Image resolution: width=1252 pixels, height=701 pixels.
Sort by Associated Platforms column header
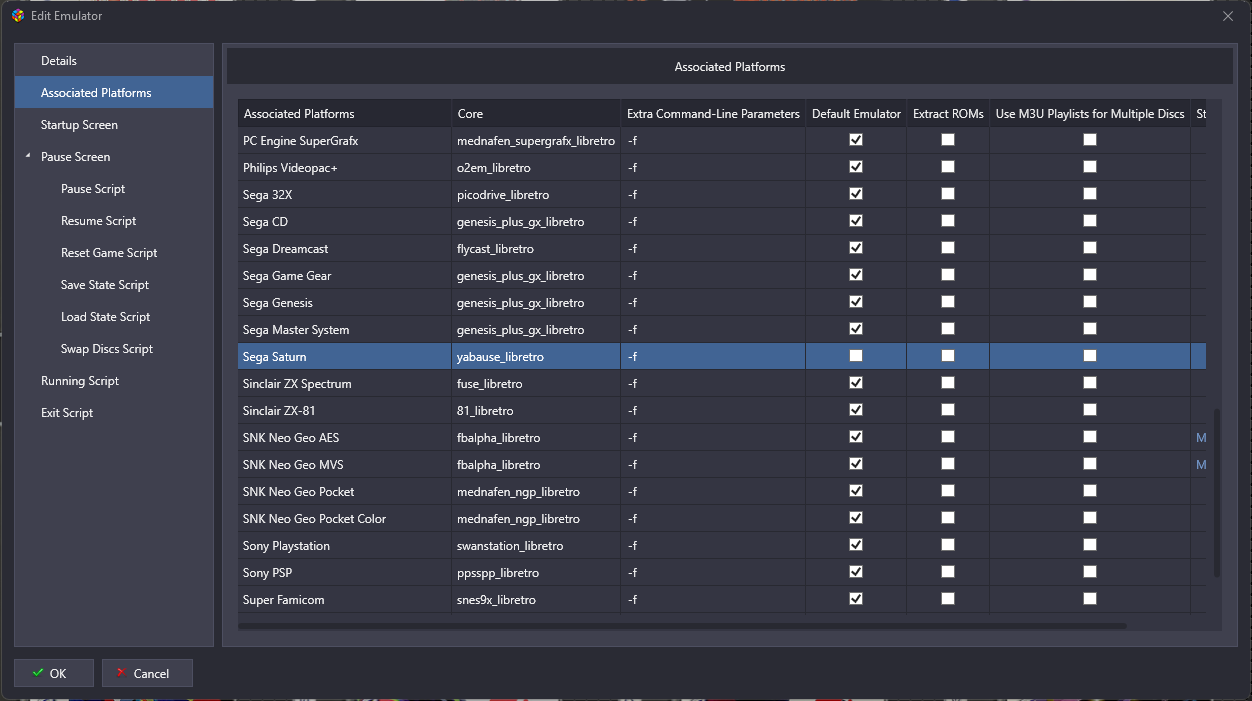[x=344, y=114]
